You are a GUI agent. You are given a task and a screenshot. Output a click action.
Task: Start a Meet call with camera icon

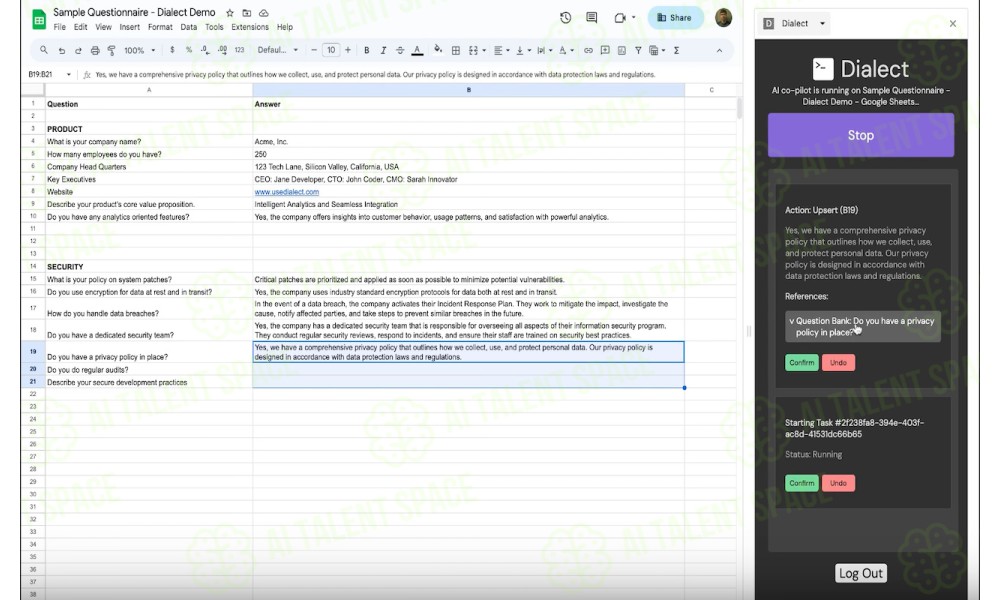[620, 18]
